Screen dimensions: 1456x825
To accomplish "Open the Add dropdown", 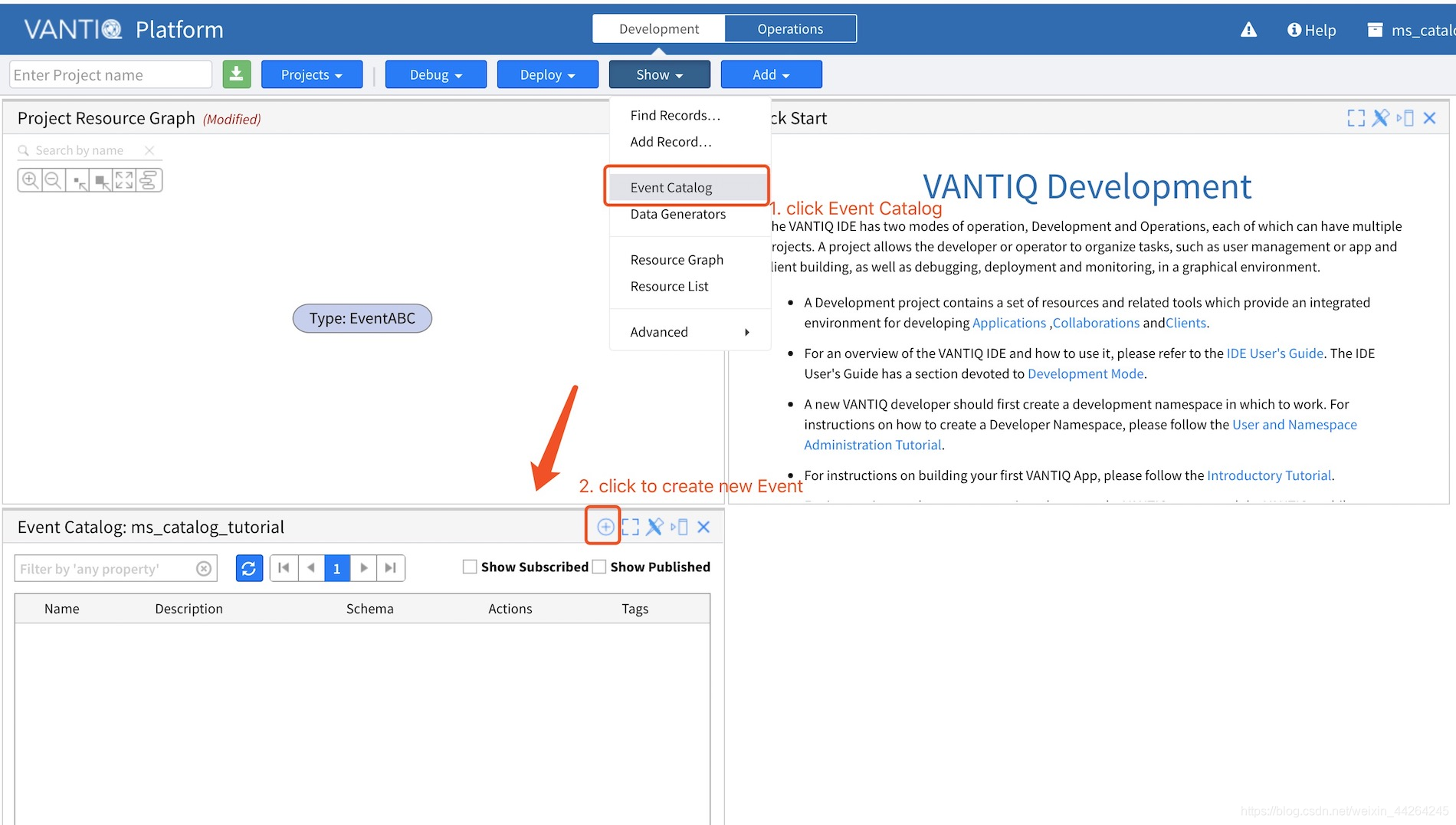I will pyautogui.click(x=772, y=74).
